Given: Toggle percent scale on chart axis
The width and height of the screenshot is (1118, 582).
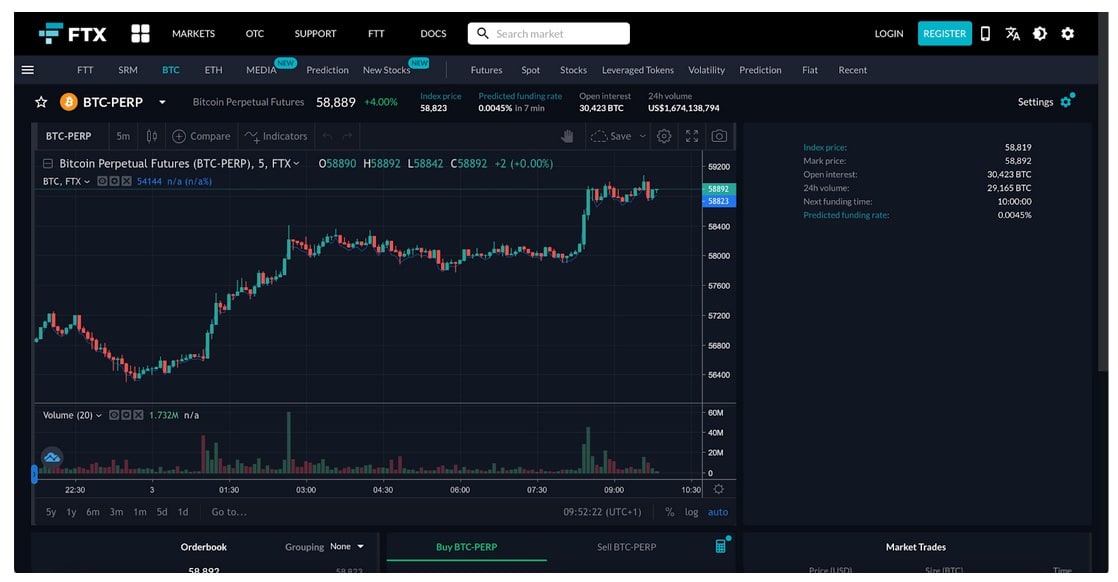Looking at the screenshot, I should tap(669, 512).
